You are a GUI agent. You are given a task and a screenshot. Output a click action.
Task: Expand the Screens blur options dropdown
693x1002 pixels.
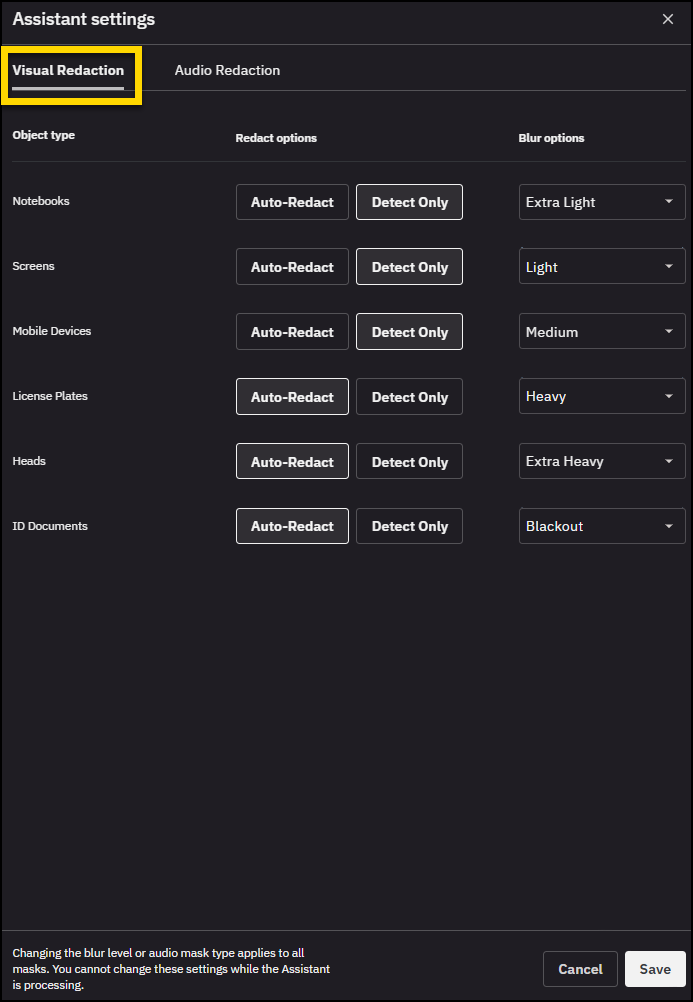(601, 267)
